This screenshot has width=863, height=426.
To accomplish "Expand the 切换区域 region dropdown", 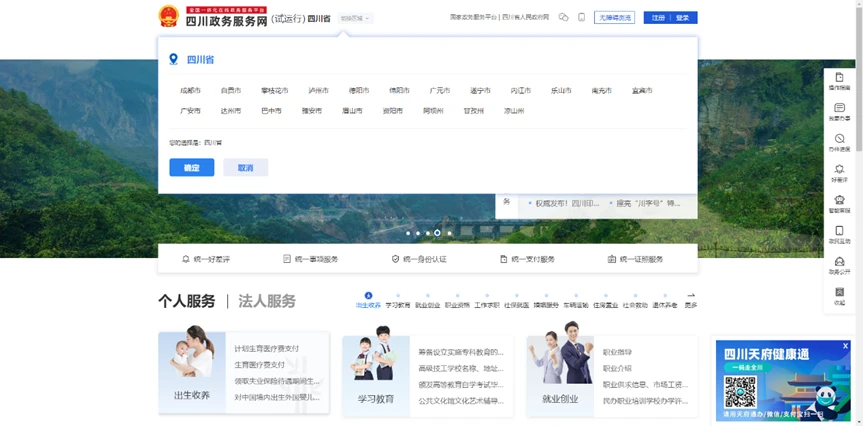I will point(355,18).
